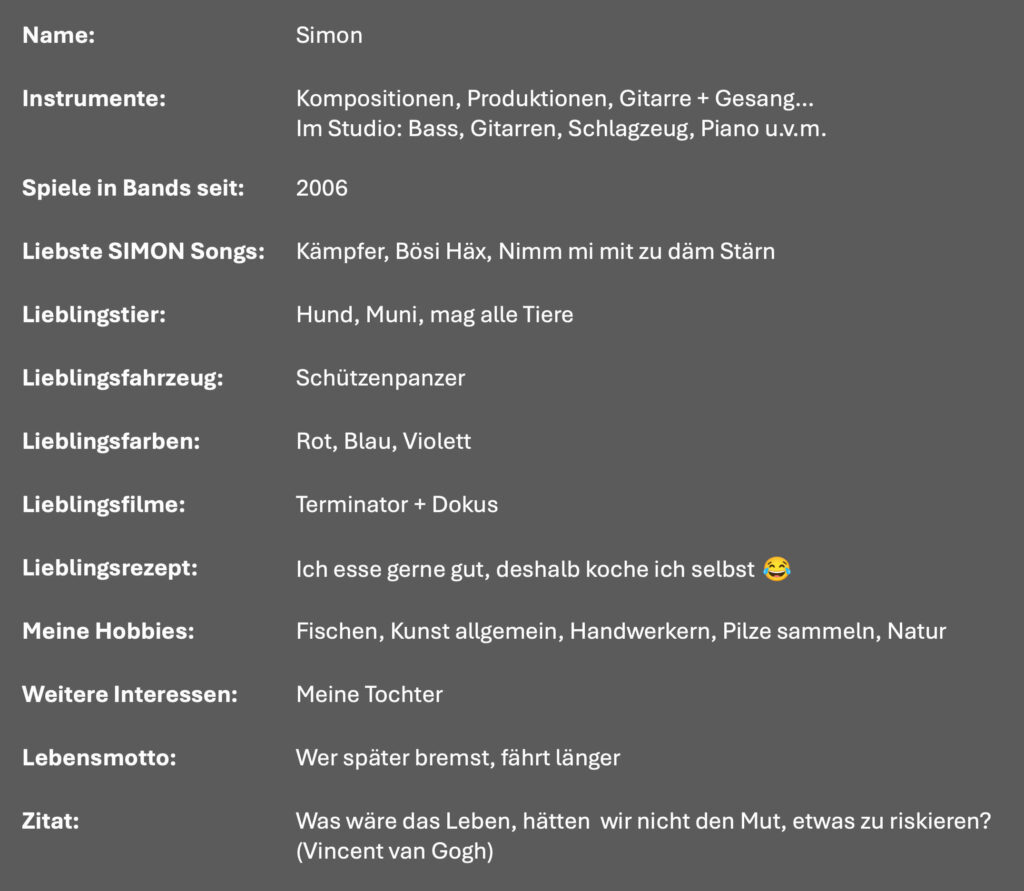Click the quote 'Was wäre das Leben'
The image size is (1024, 891).
(x=644, y=821)
